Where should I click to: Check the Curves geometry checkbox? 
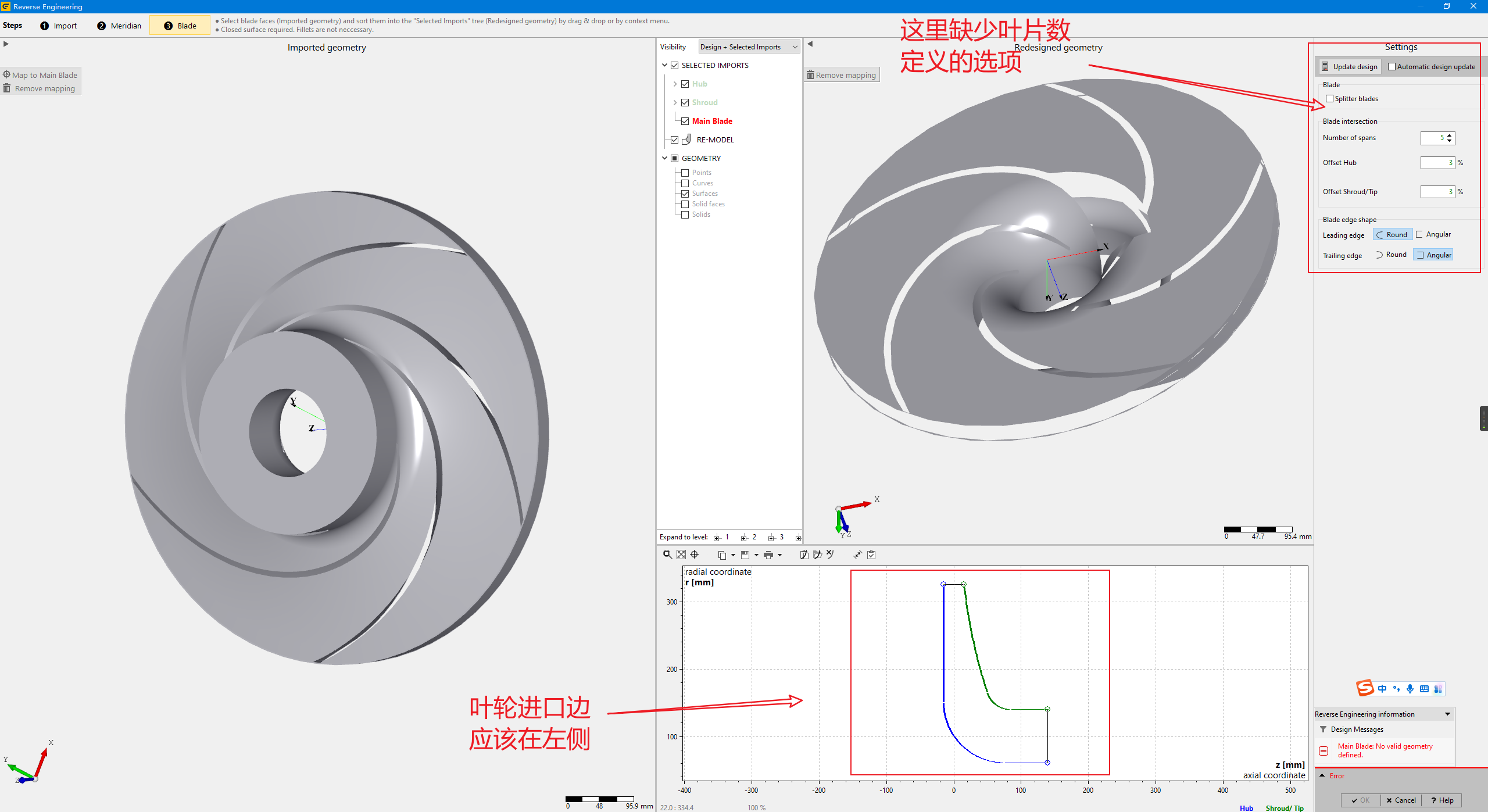point(685,183)
